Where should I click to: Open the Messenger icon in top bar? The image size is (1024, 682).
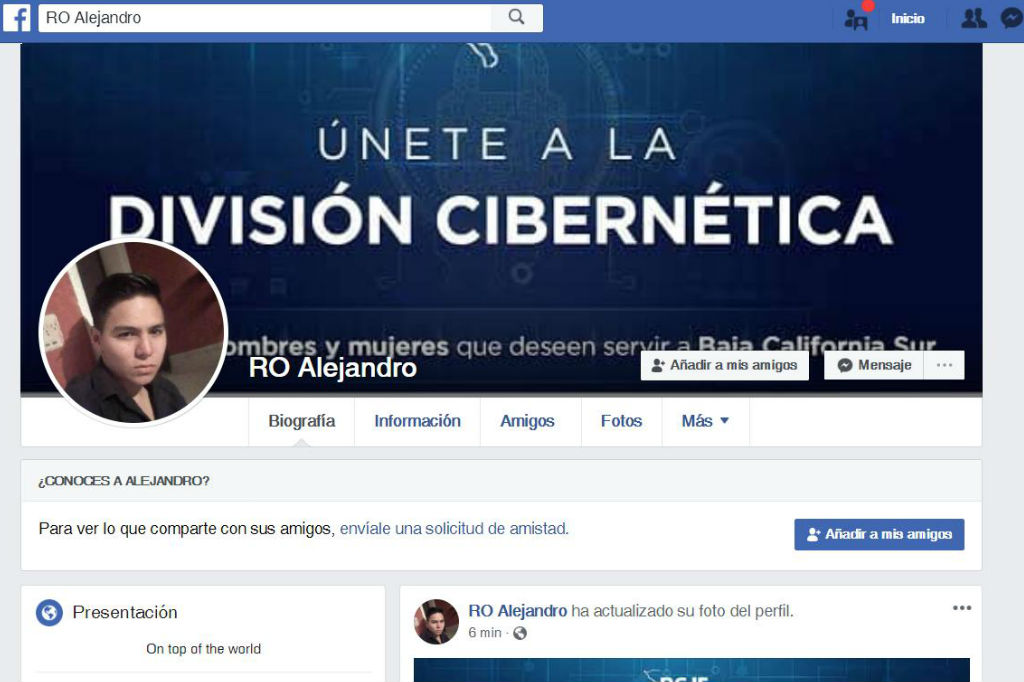[x=1012, y=18]
